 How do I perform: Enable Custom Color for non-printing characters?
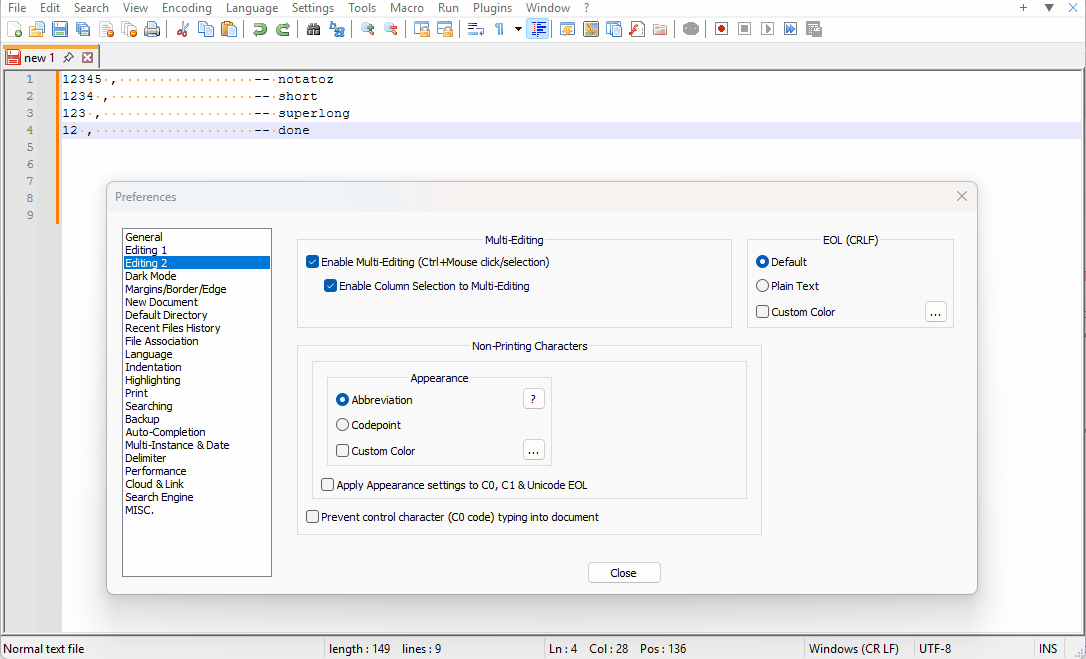coord(342,450)
